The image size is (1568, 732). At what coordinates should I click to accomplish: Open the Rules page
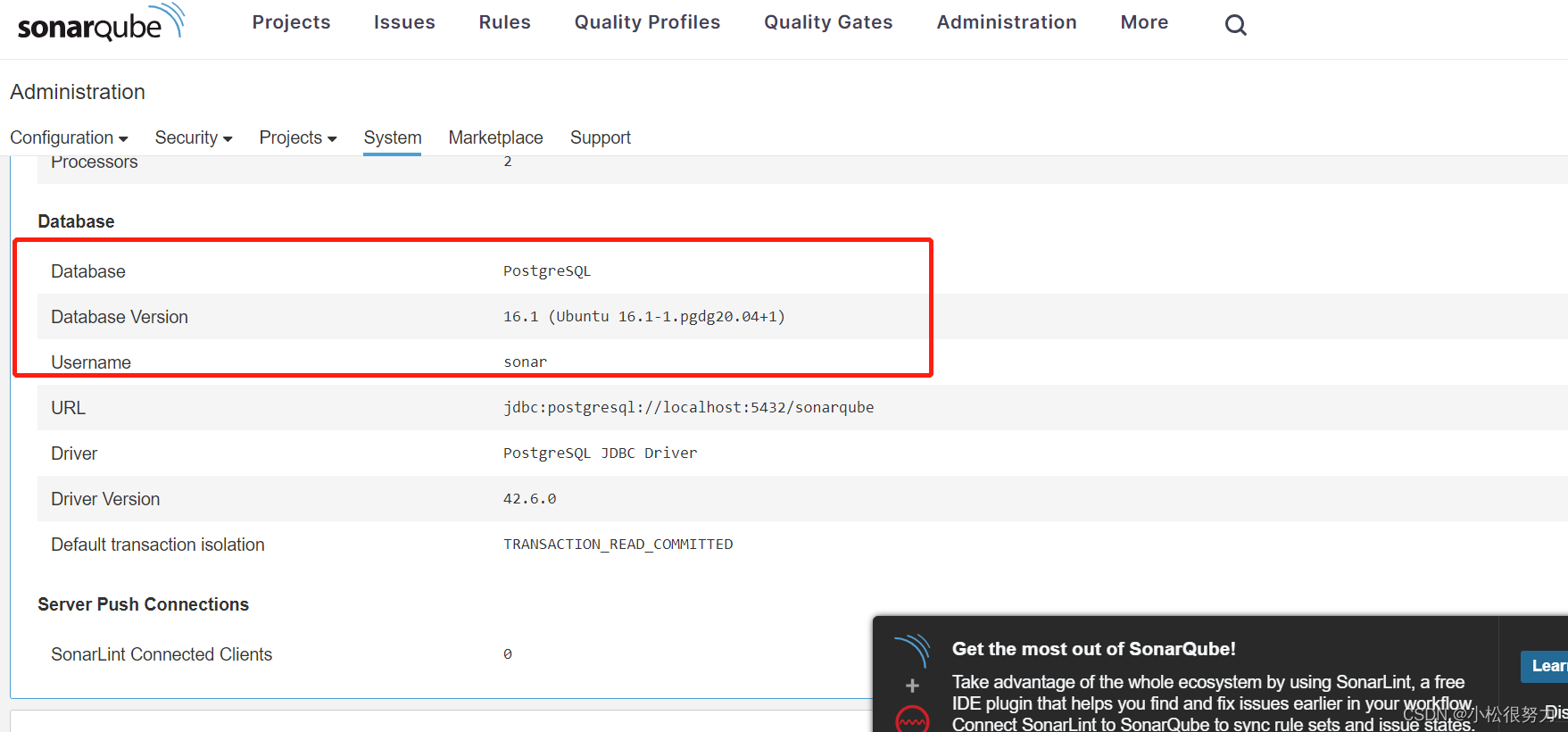coord(504,22)
